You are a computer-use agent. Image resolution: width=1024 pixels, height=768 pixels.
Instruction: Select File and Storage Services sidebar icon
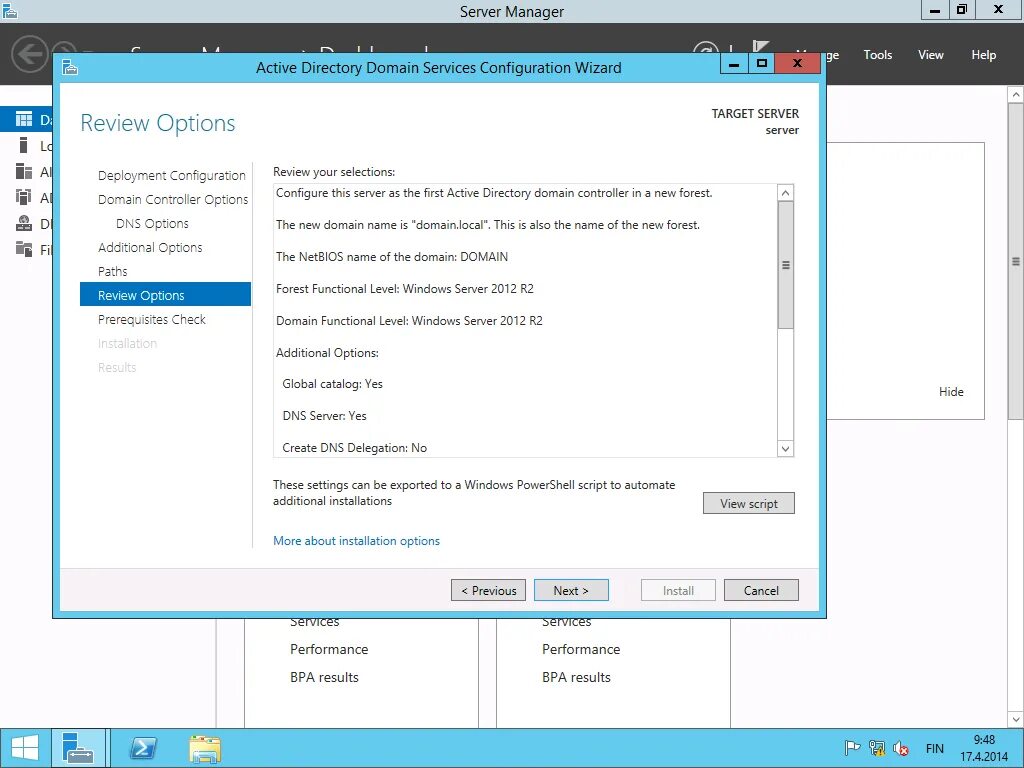click(24, 248)
